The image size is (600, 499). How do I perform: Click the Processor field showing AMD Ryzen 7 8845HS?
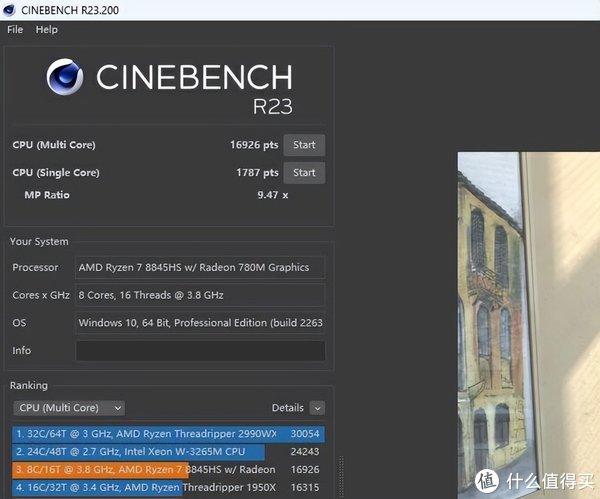pos(200,267)
